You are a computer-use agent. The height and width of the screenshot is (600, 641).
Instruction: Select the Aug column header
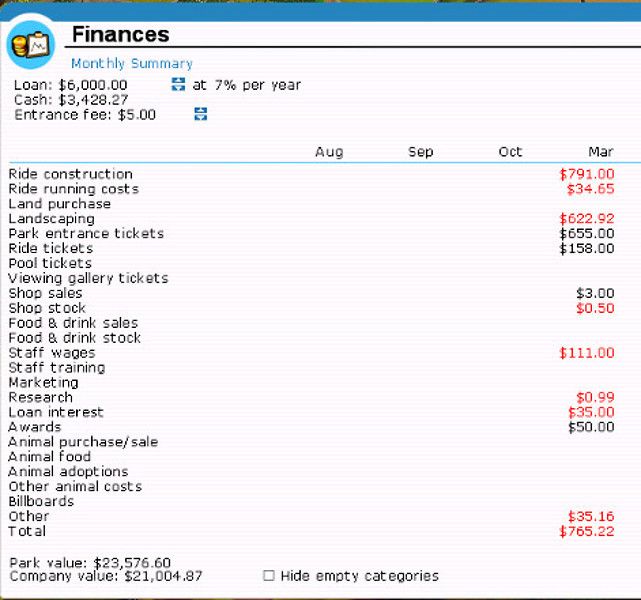coord(329,152)
